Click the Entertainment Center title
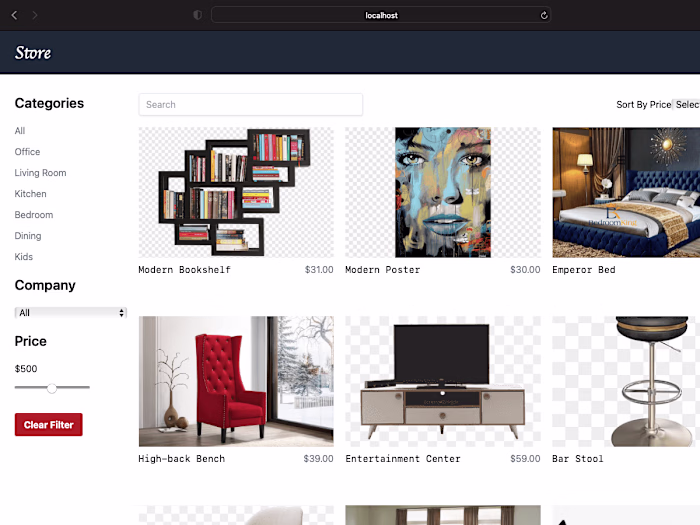This screenshot has width=700, height=525. click(x=403, y=458)
